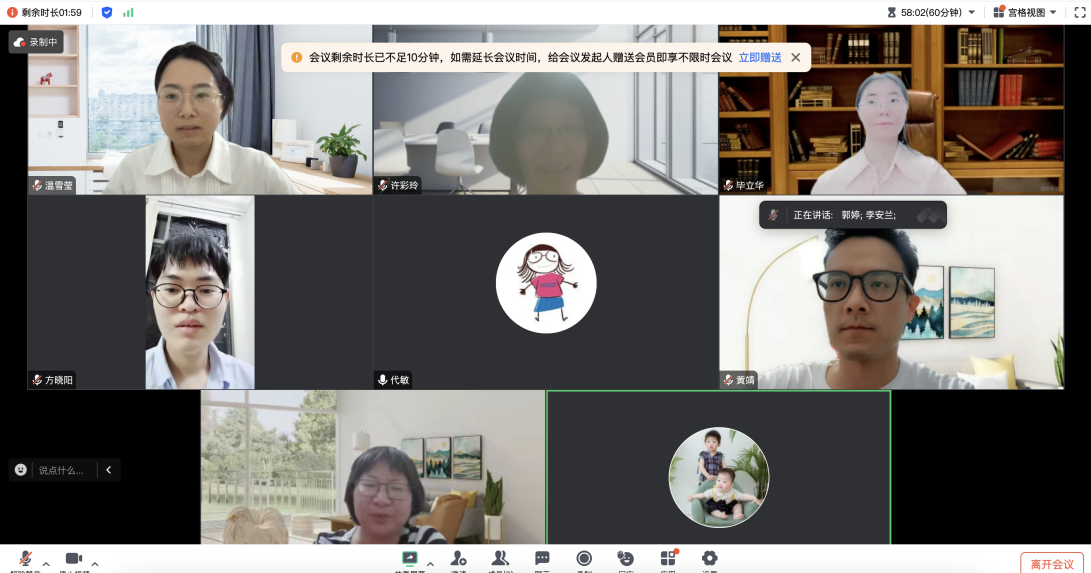Expand the 58:02 meeting timer dropdown
Viewport: 1091px width, 573px height.
pyautogui.click(x=971, y=12)
